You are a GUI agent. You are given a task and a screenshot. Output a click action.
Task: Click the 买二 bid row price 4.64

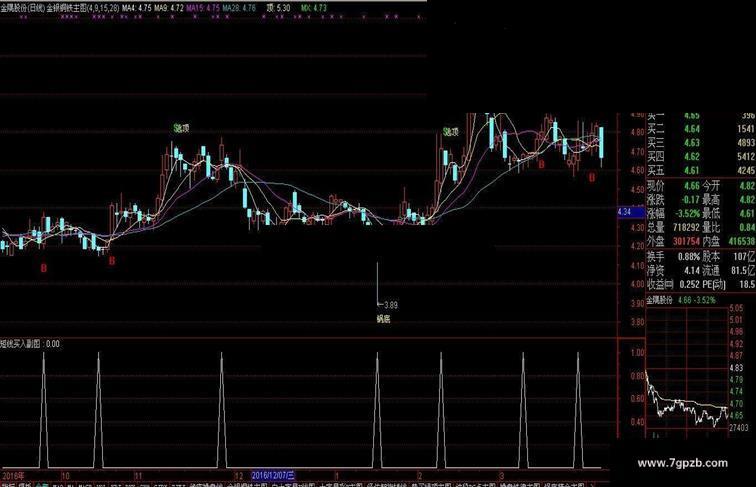(692, 129)
